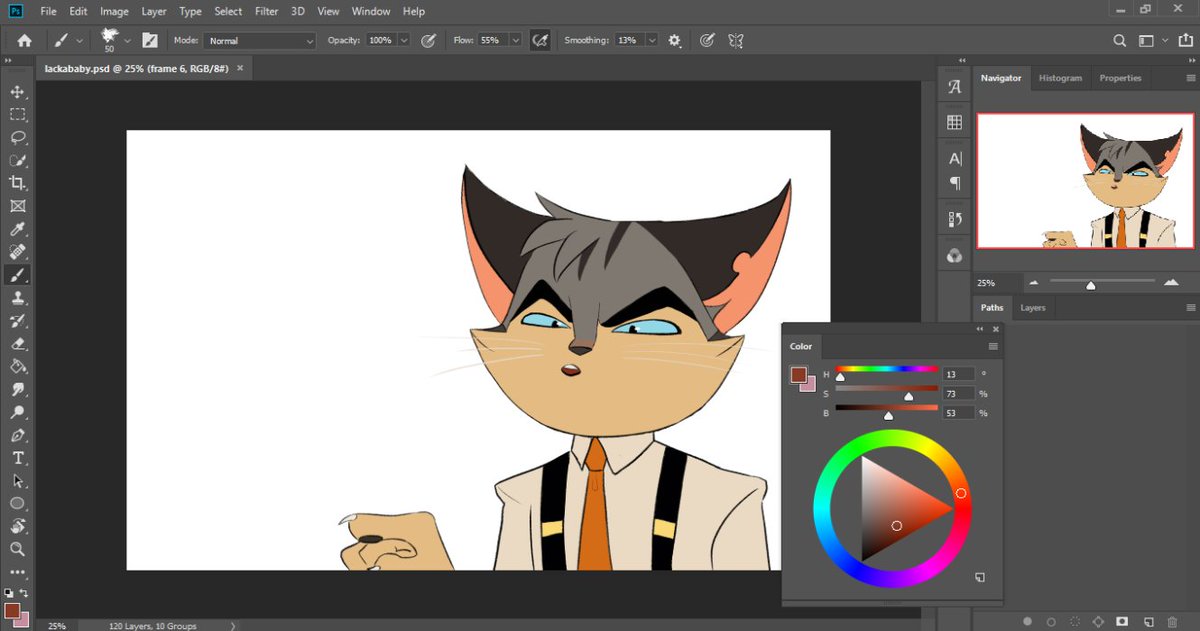Open the Edit Toolbar three-dots button
The height and width of the screenshot is (631, 1200).
pos(17,572)
